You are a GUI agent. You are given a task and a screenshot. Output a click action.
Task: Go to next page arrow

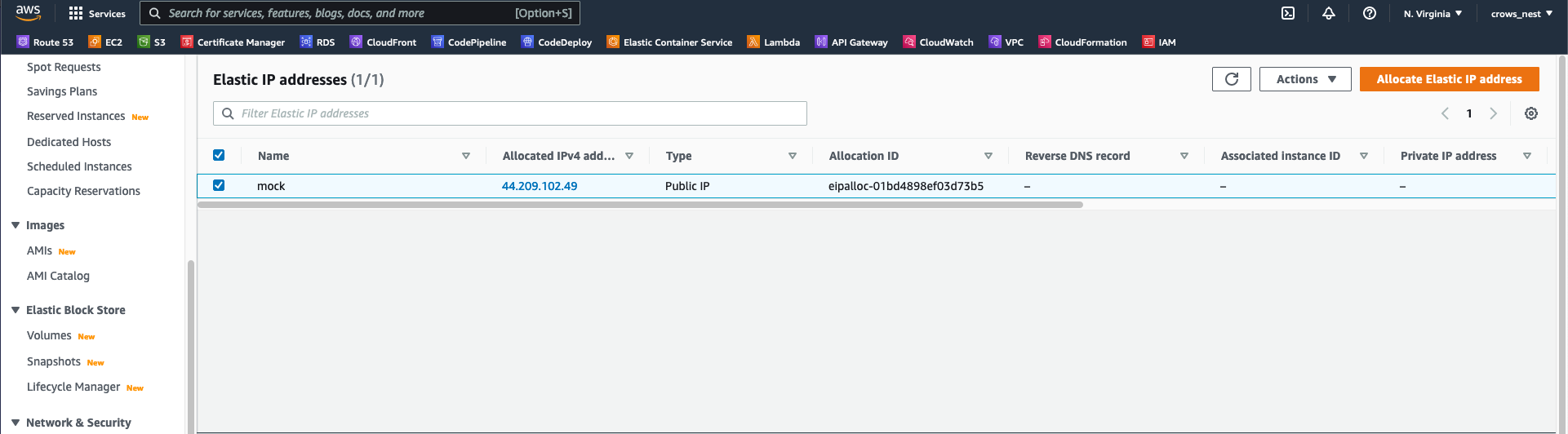point(1494,113)
